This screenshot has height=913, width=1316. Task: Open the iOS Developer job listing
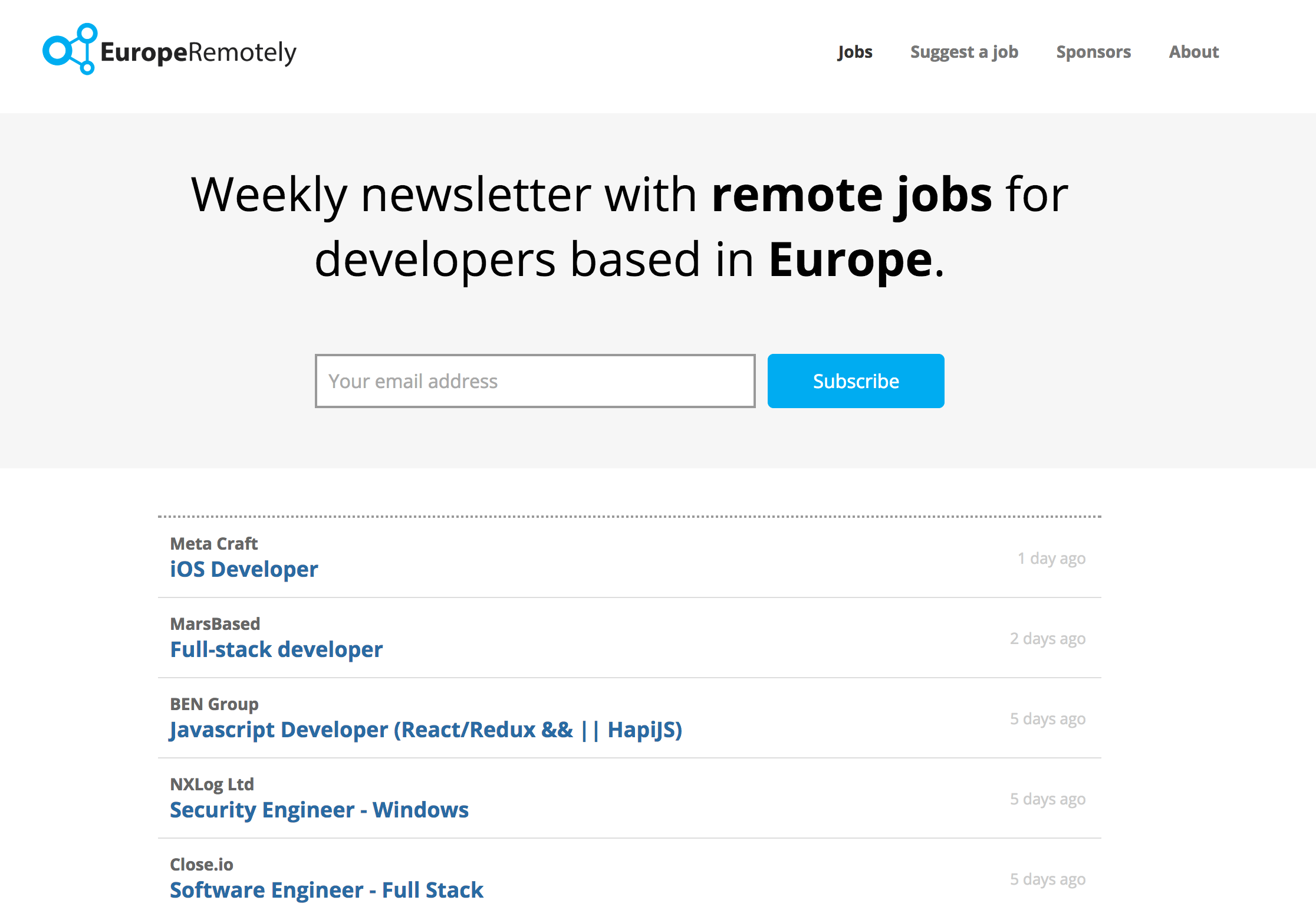point(244,569)
